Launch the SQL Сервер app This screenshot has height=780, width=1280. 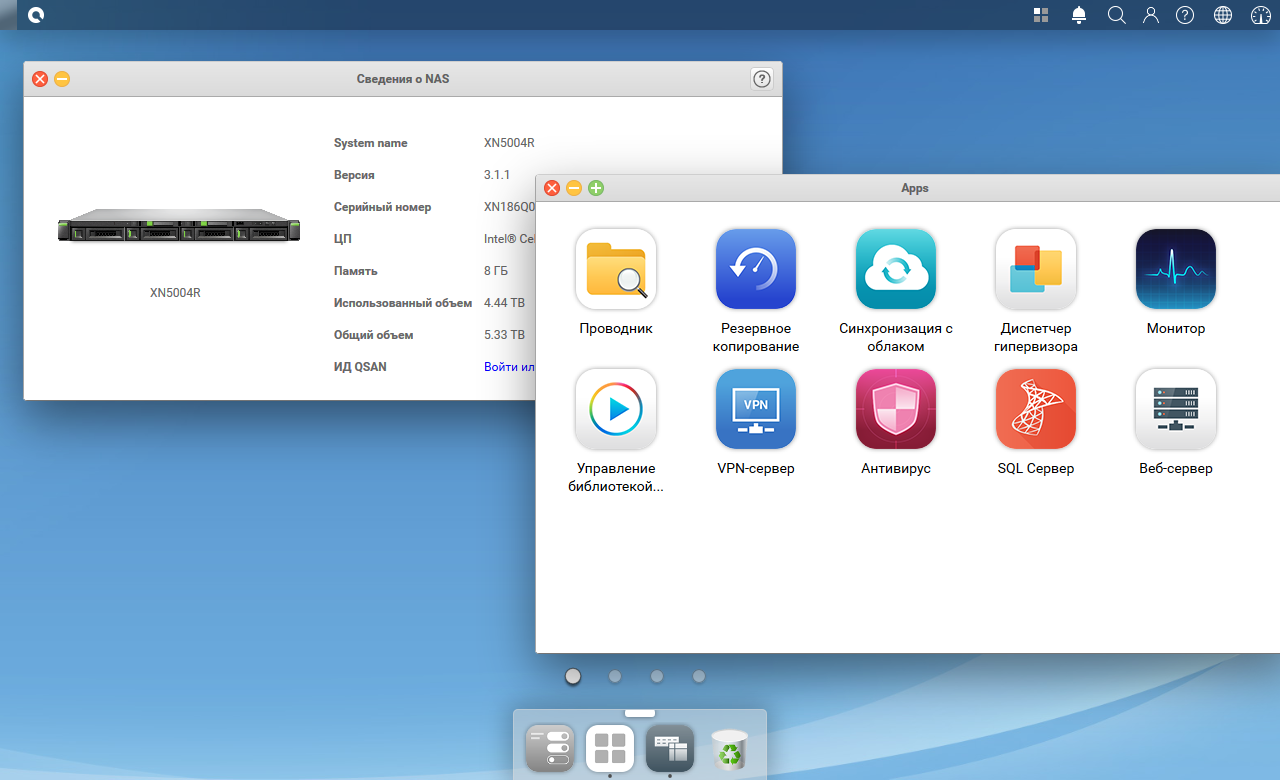pyautogui.click(x=1036, y=409)
